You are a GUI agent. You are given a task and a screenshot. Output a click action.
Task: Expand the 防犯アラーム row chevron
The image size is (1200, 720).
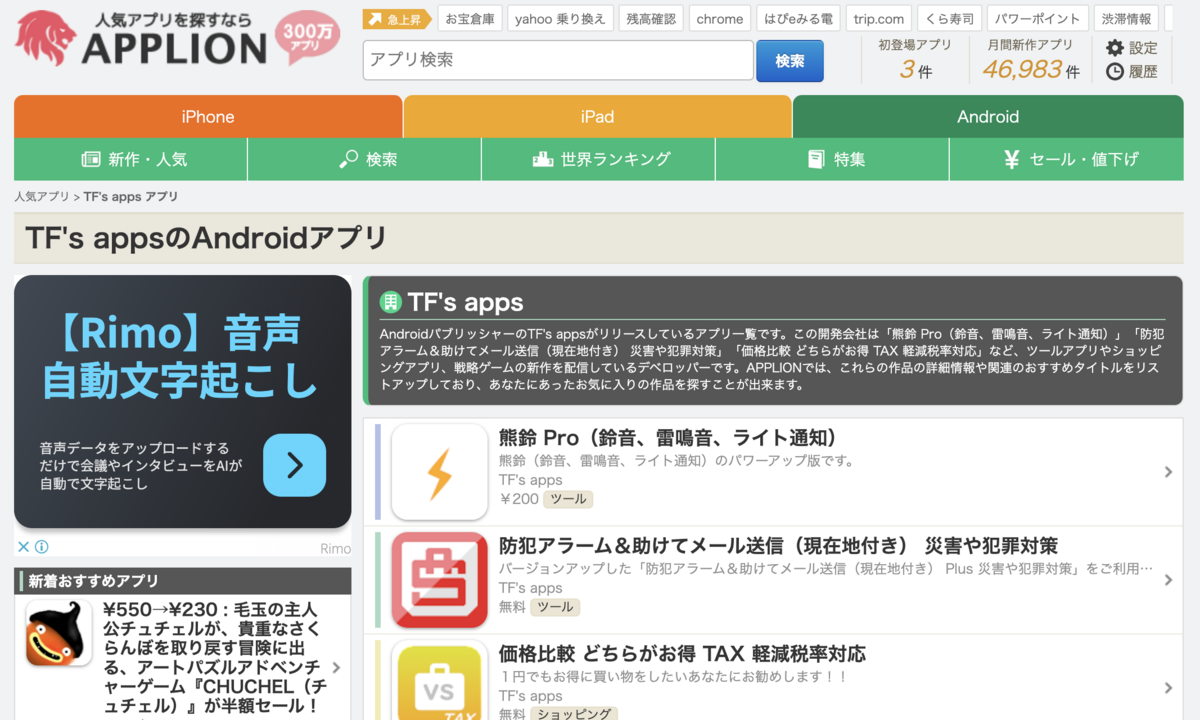click(x=1168, y=580)
